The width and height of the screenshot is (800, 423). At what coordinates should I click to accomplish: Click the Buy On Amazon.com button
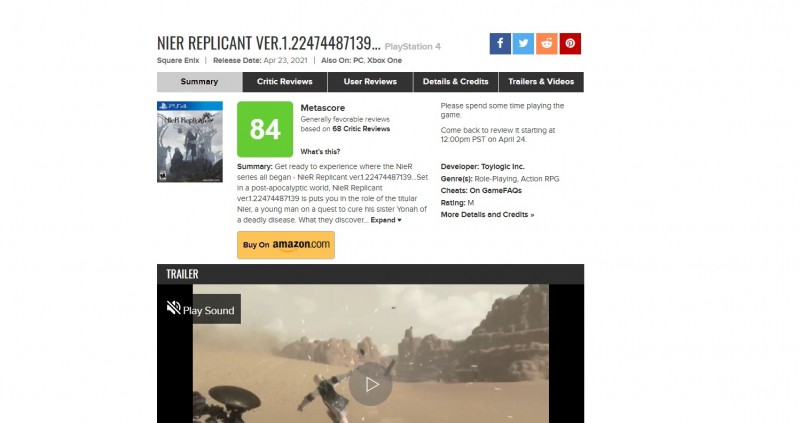(286, 245)
